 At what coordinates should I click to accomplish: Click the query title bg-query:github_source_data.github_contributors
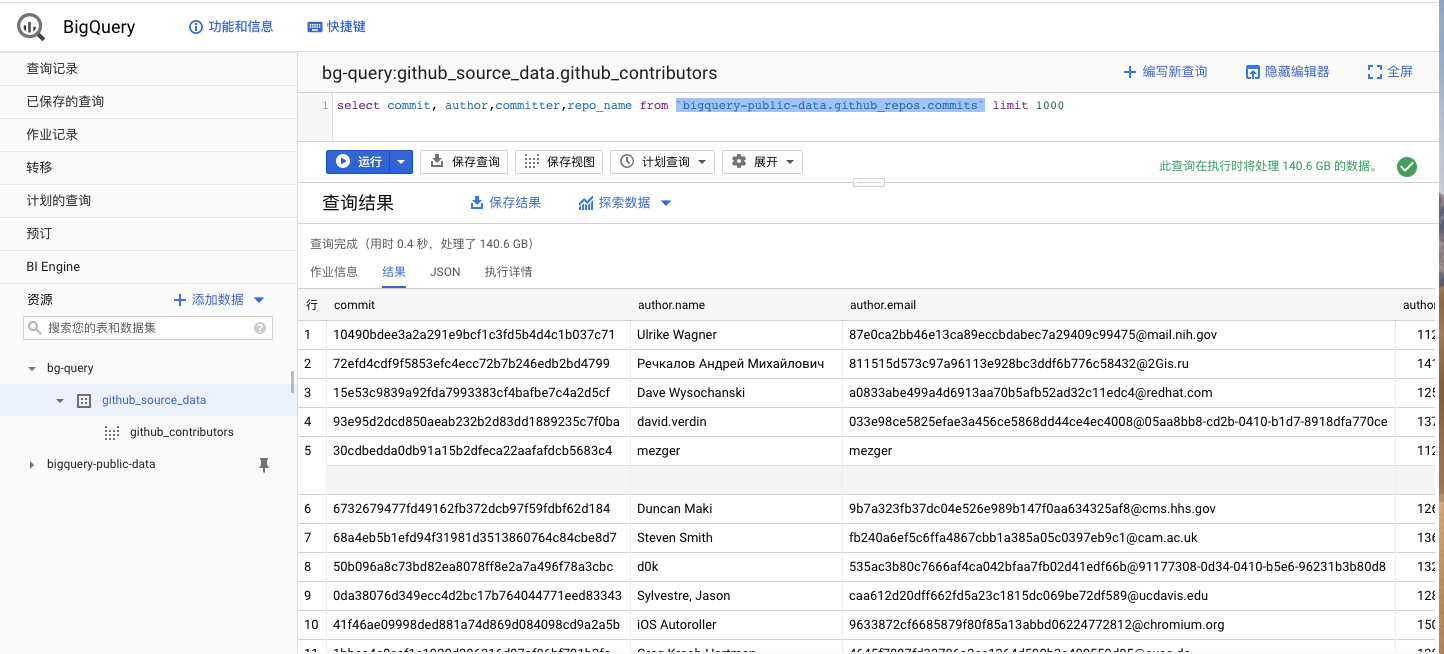pos(519,73)
